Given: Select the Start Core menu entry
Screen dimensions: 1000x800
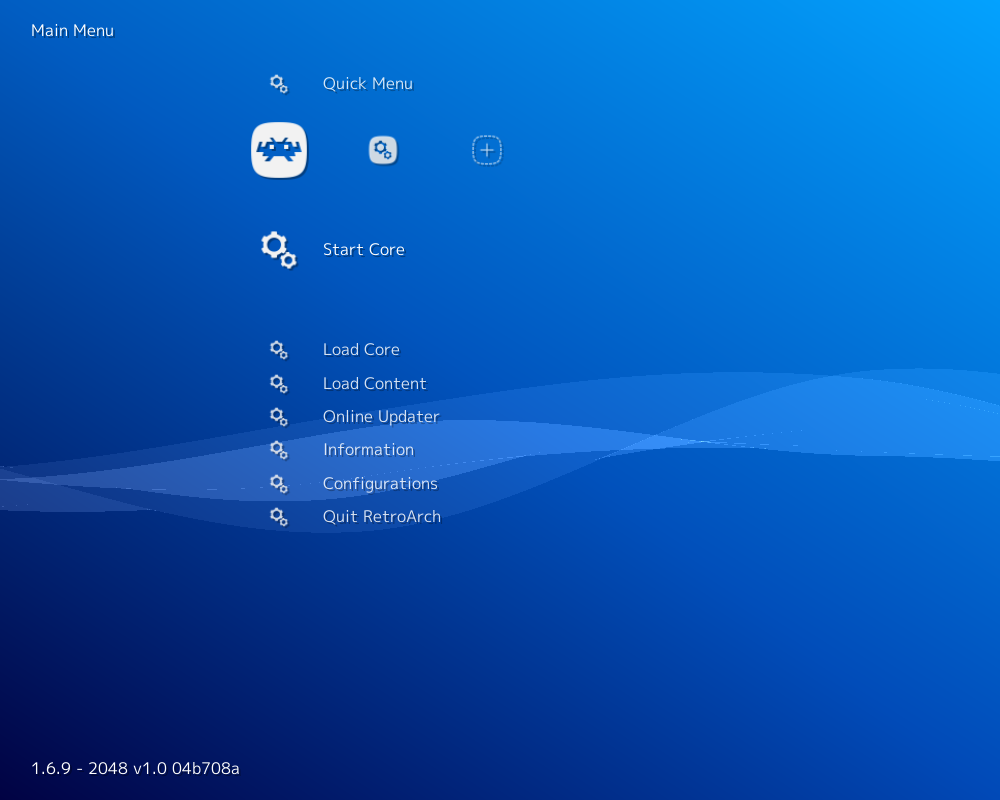Looking at the screenshot, I should click(364, 249).
